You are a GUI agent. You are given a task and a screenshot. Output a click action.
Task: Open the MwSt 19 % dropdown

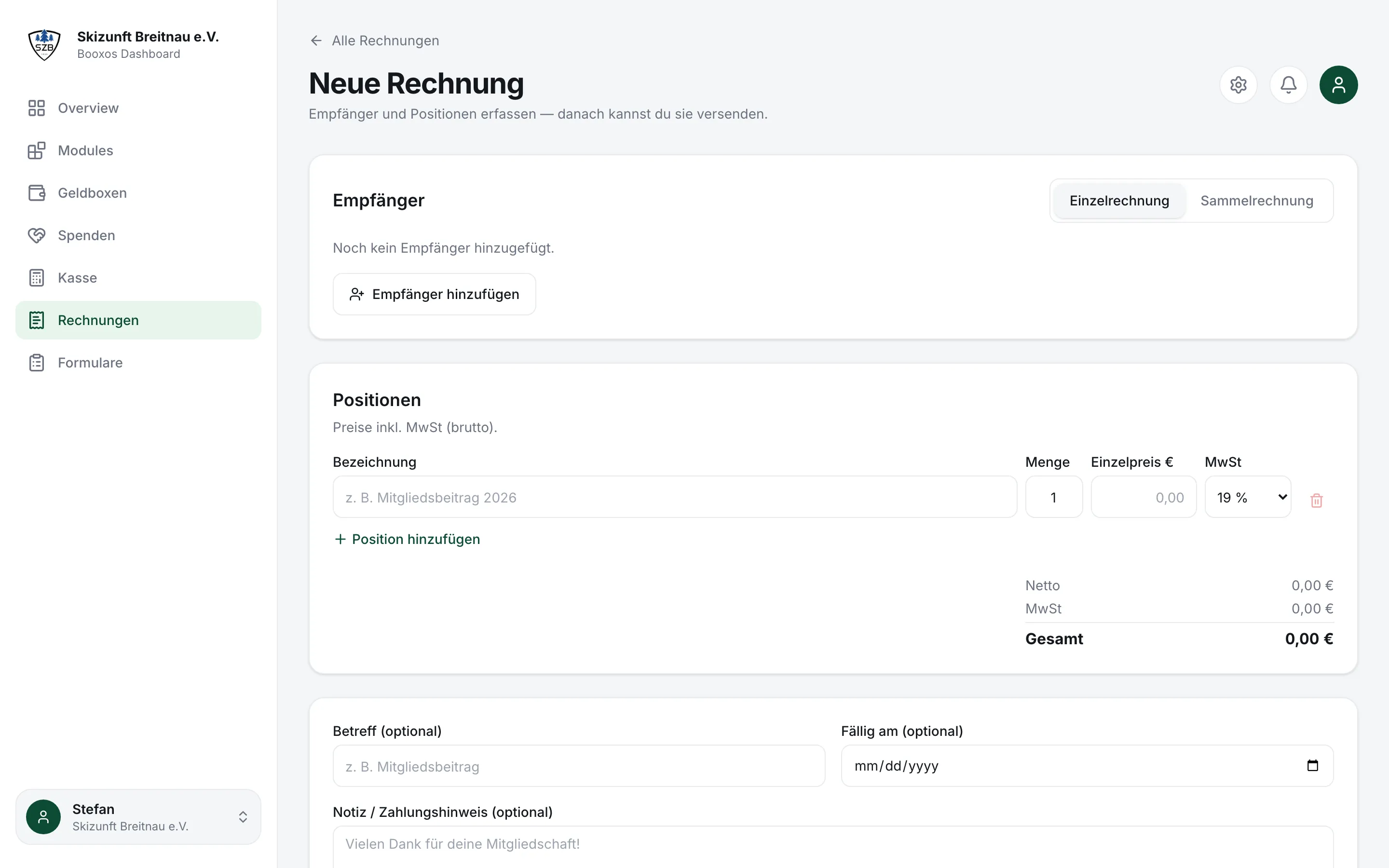point(1248,497)
